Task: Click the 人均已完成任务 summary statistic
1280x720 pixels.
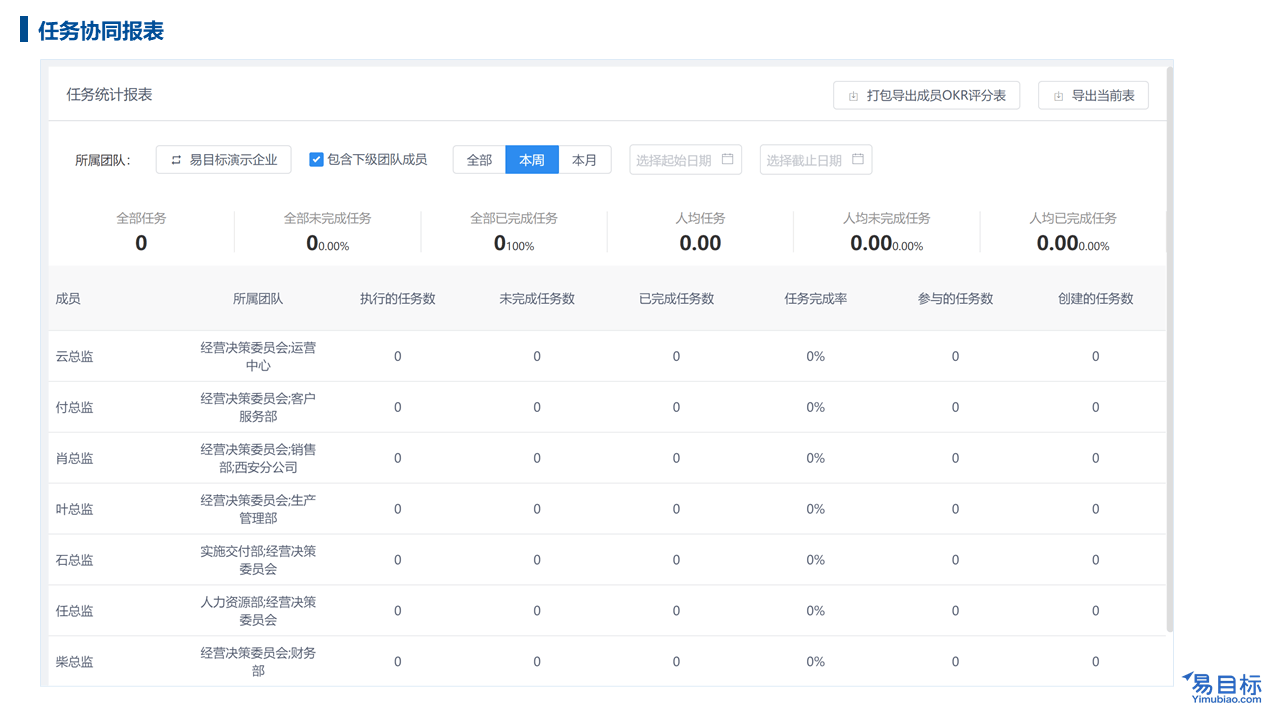Action: tap(1073, 232)
